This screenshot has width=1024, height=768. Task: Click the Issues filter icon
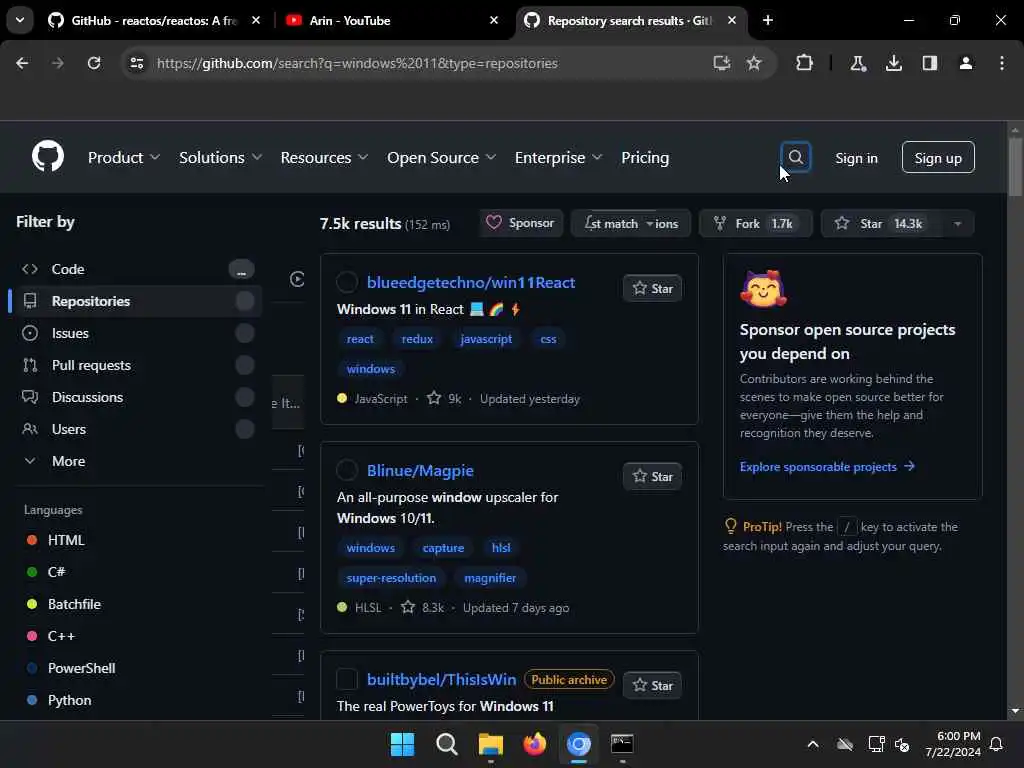pos(29,333)
